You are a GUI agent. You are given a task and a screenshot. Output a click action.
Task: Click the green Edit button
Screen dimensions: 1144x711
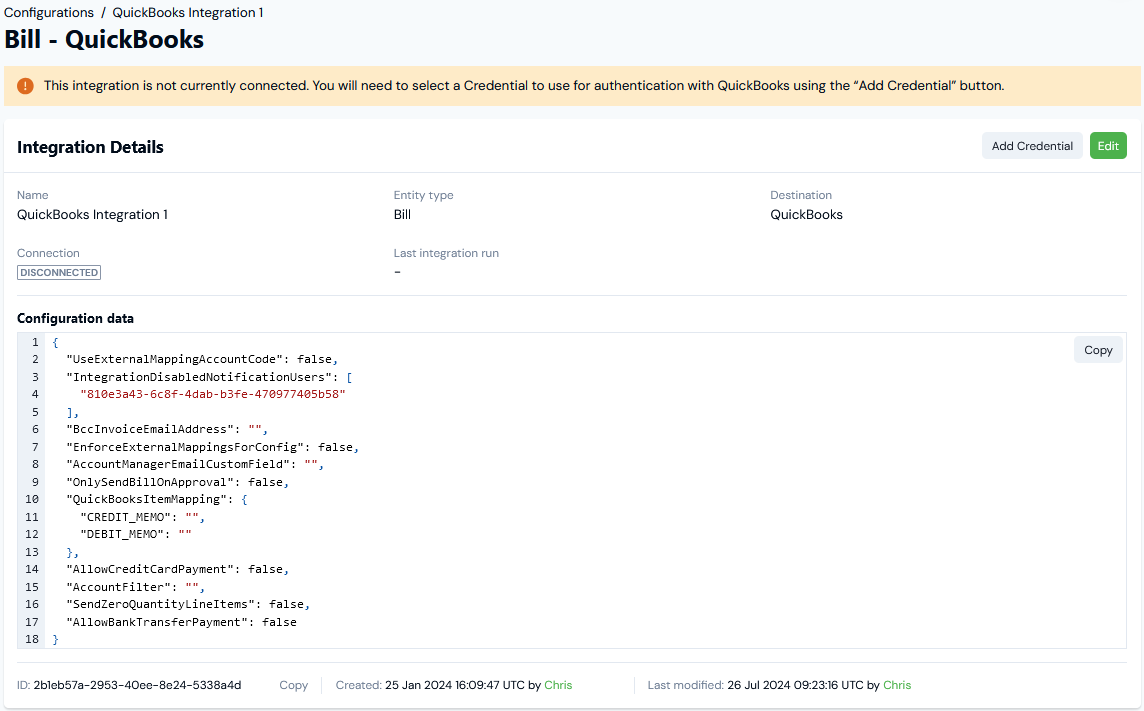(1108, 145)
